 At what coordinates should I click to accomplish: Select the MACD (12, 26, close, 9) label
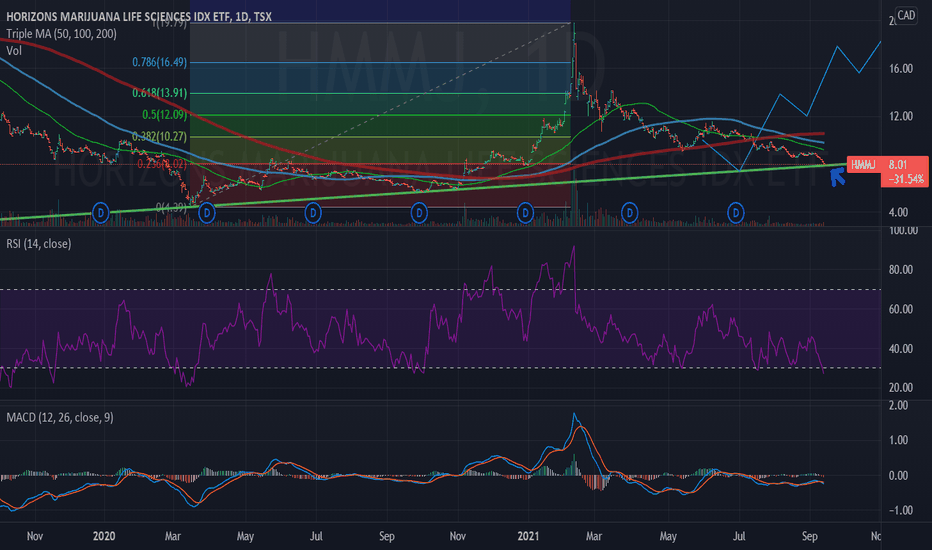[59, 417]
